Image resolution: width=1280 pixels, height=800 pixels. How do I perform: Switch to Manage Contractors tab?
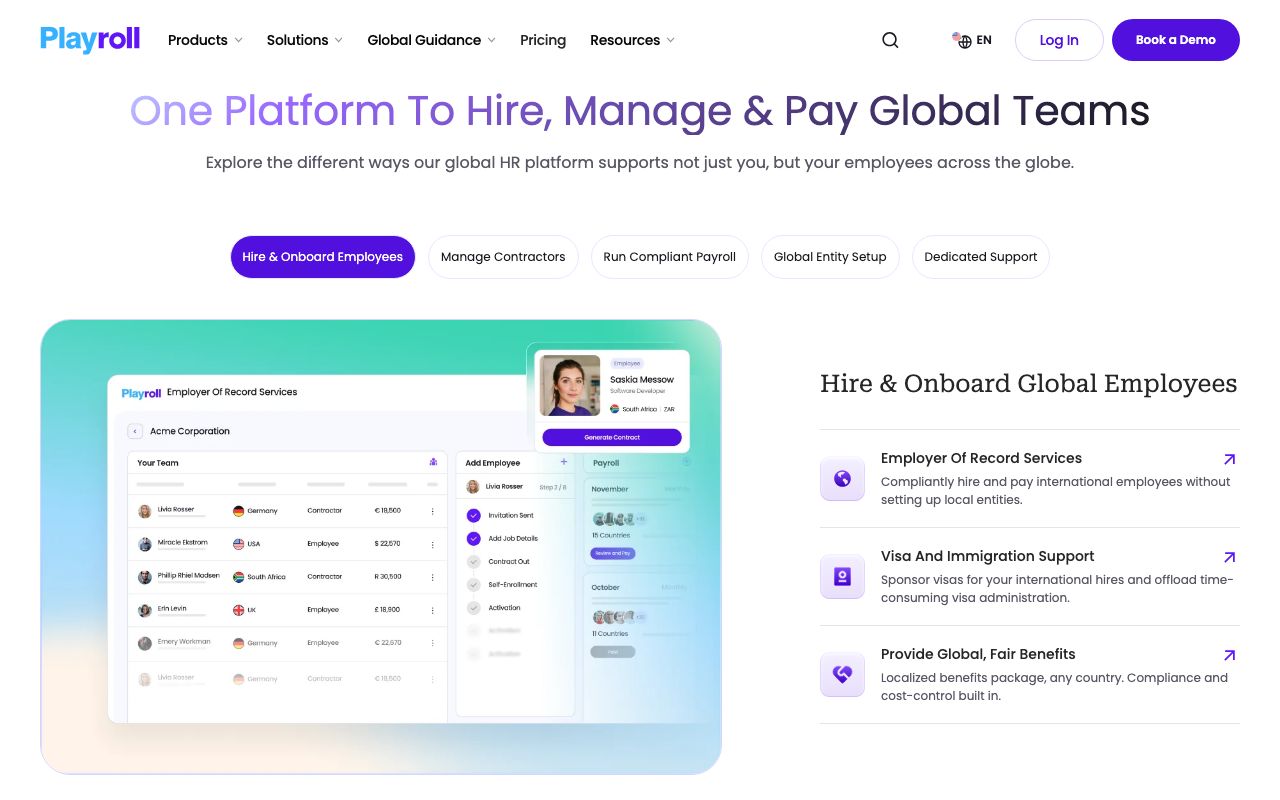coord(503,257)
